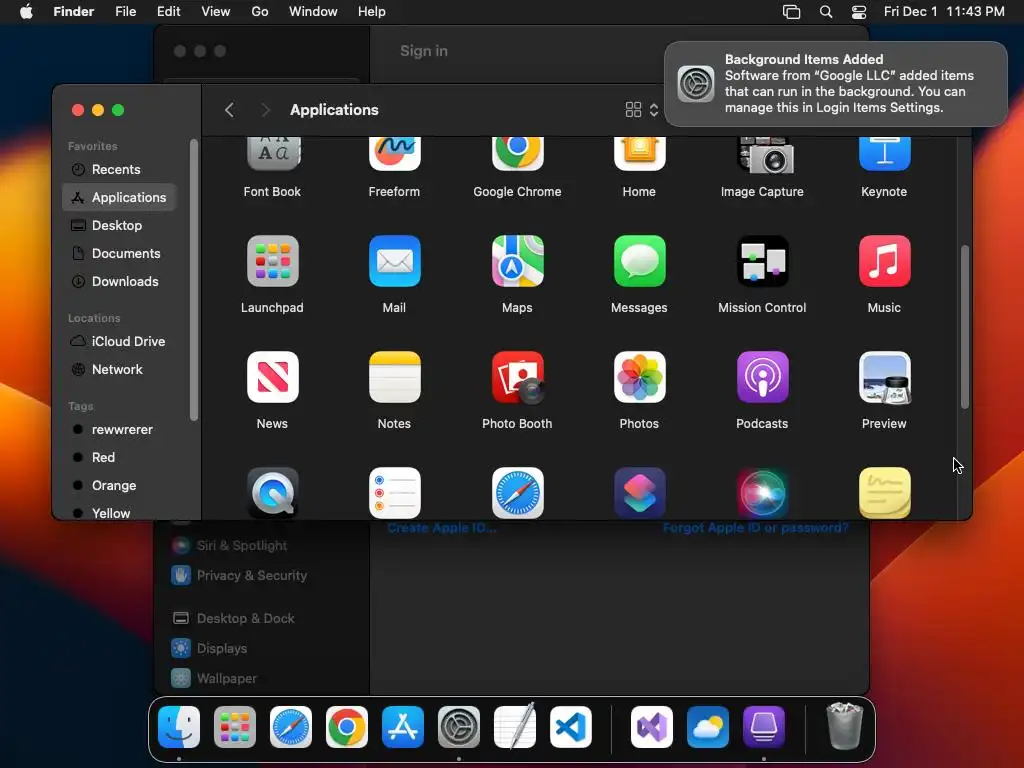Select the Google Chrome app icon in Finder
1024x768 pixels.
point(517,154)
